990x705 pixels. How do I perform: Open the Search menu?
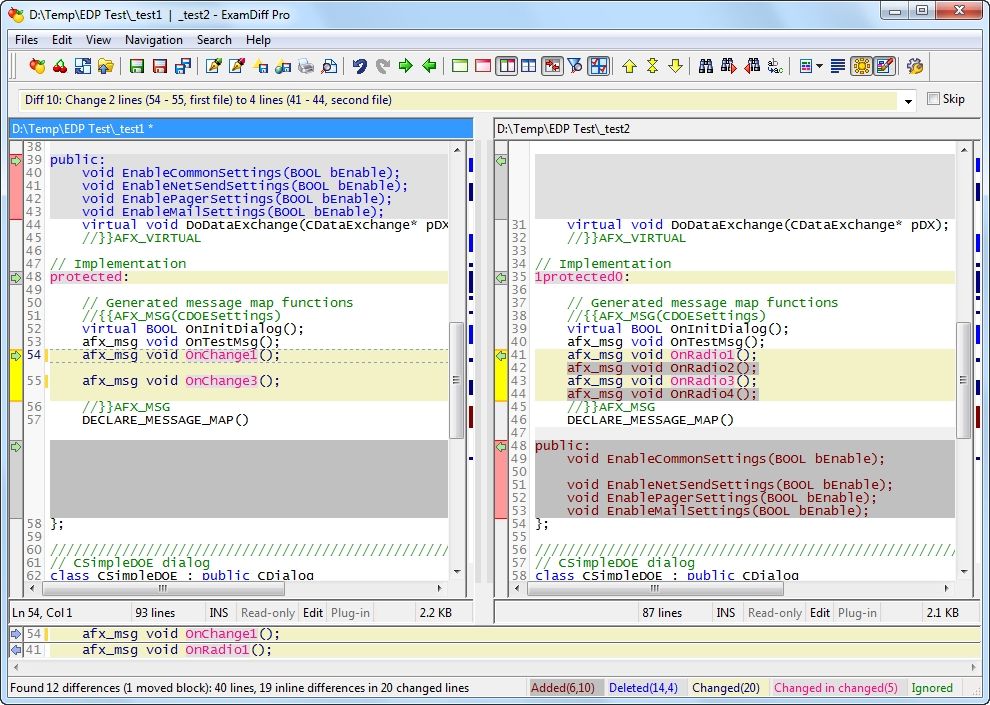pyautogui.click(x=214, y=40)
